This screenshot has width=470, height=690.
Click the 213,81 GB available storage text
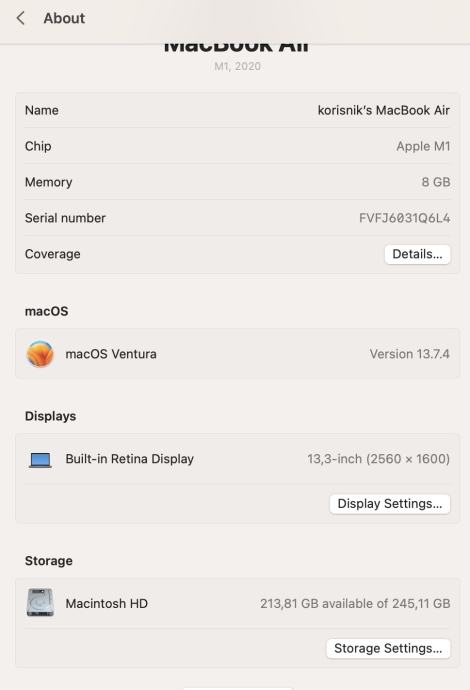pos(355,603)
